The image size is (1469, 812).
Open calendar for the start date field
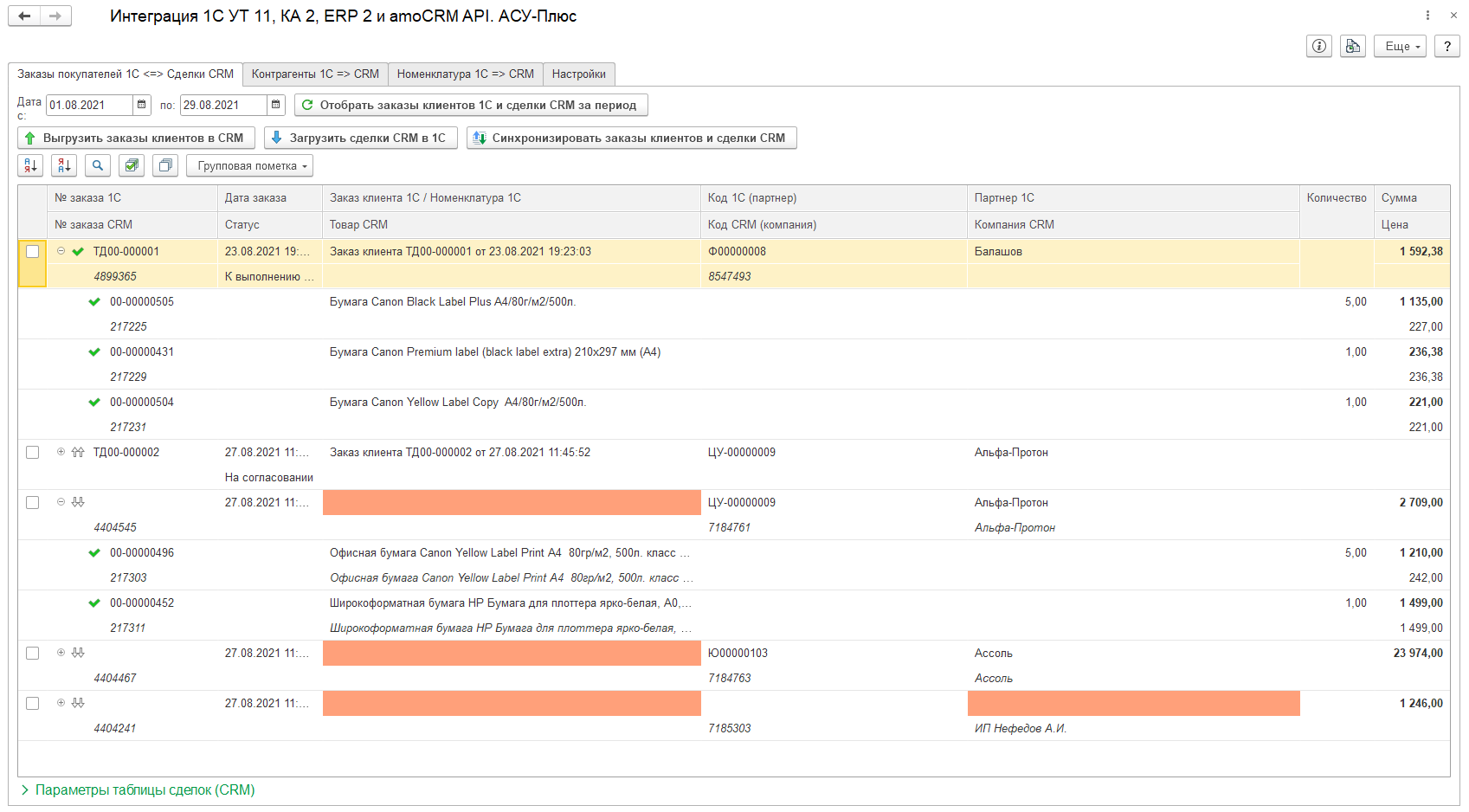click(142, 105)
